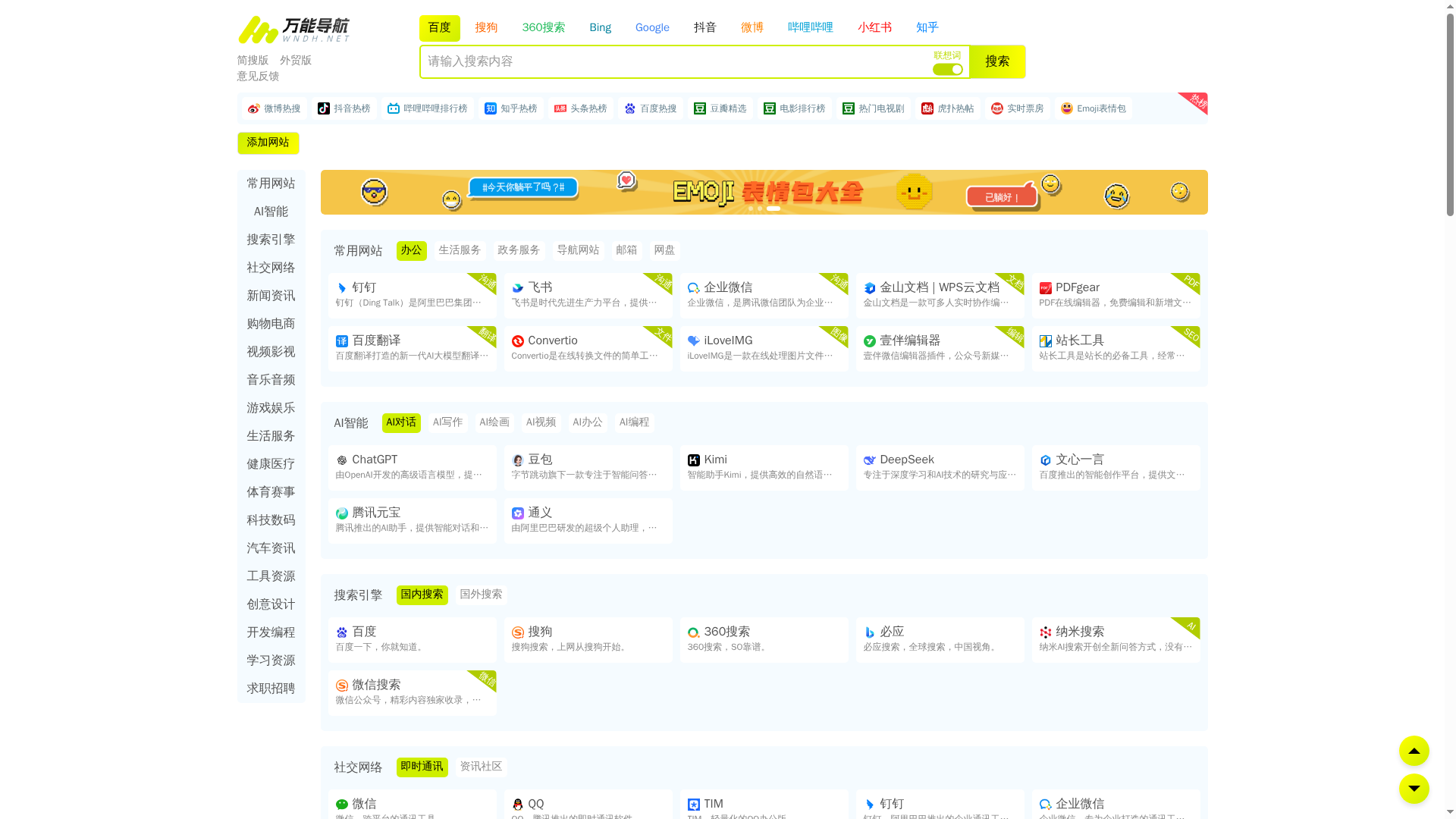
Task: Click the back-to-top arrow button
Action: tap(1414, 751)
